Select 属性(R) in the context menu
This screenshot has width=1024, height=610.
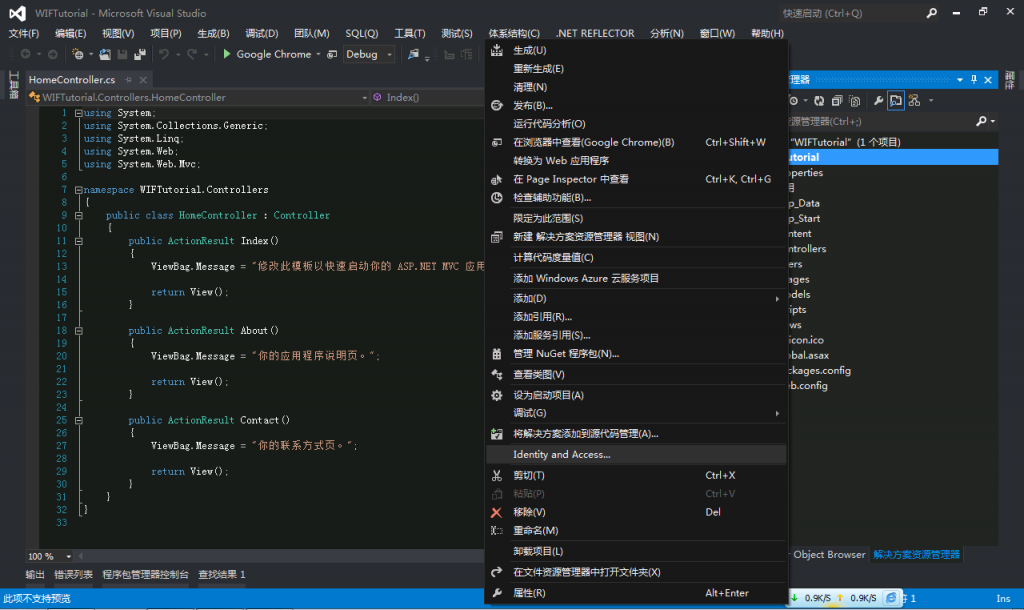tap(636, 593)
